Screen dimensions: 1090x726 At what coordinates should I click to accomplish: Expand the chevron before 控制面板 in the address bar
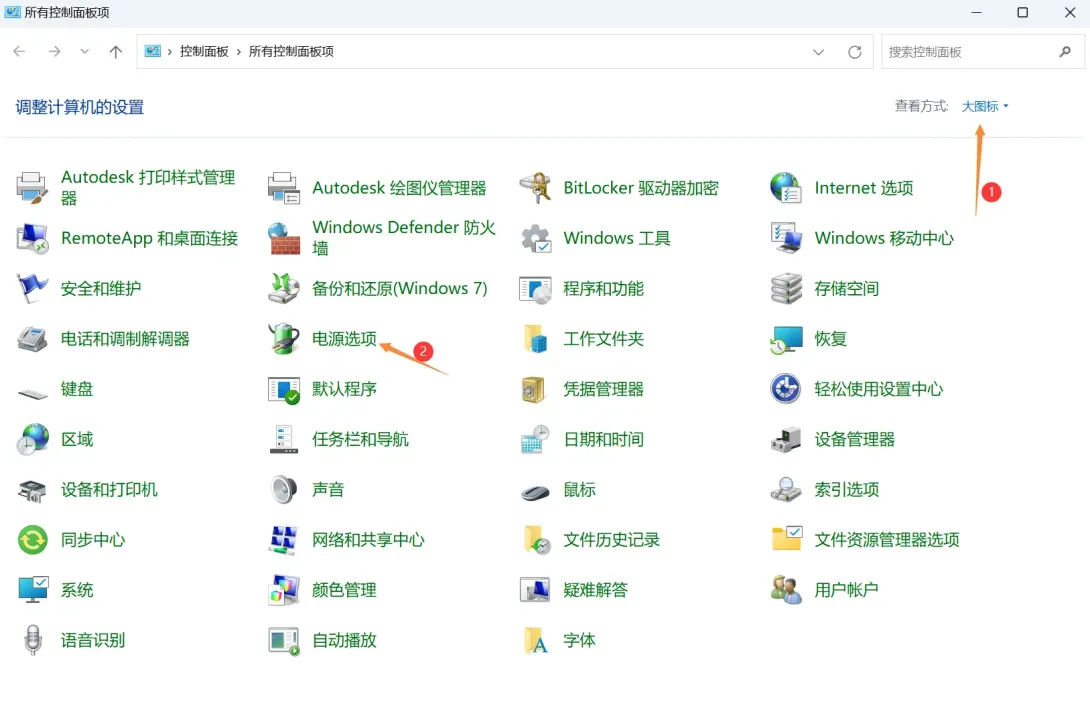point(170,52)
